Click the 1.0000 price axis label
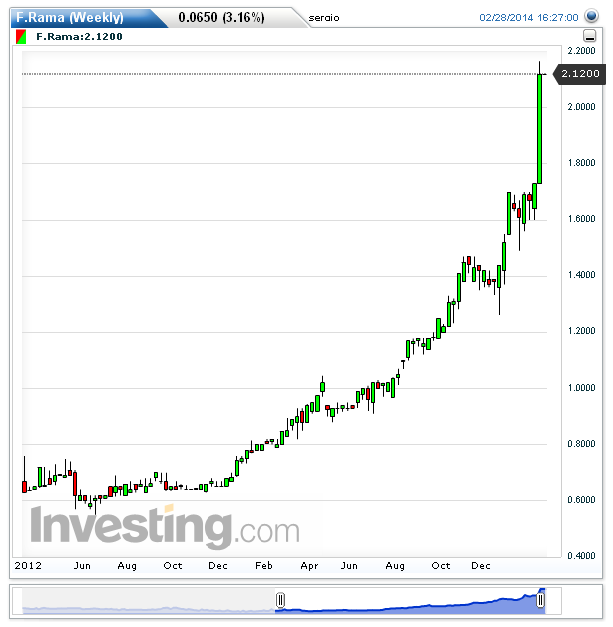613x627 pixels. pyautogui.click(x=581, y=387)
